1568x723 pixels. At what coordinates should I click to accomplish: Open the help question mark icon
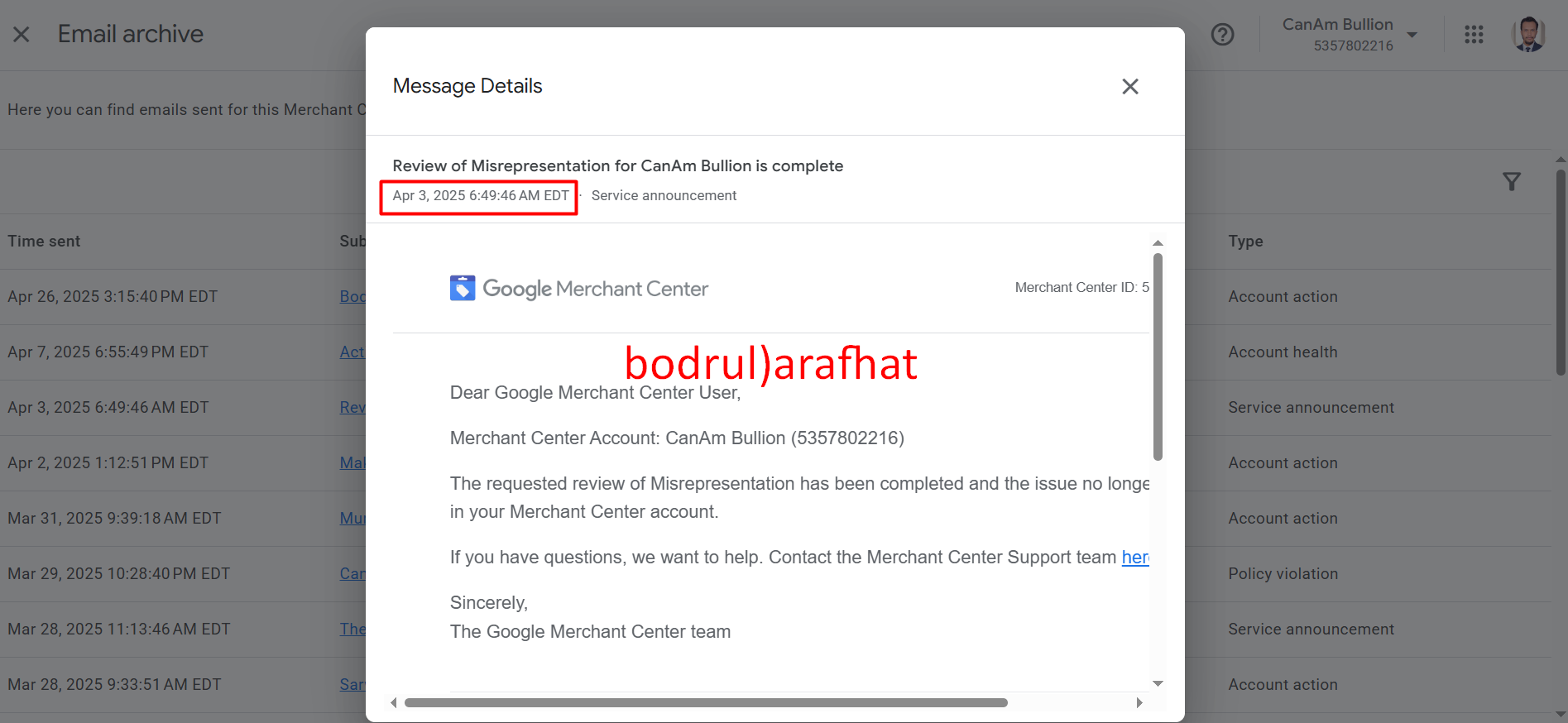click(1222, 34)
